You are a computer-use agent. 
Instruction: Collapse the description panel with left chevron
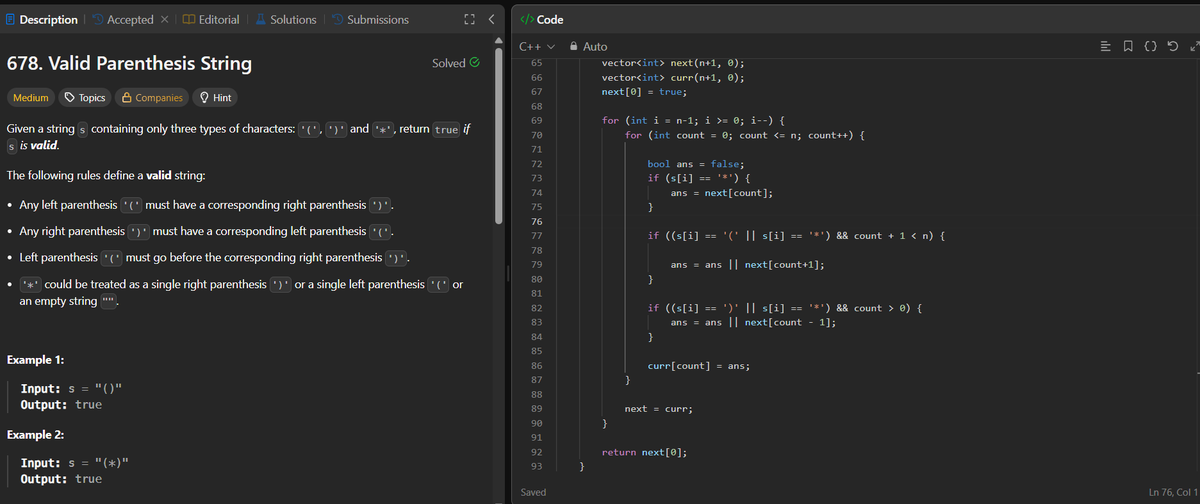[490, 19]
